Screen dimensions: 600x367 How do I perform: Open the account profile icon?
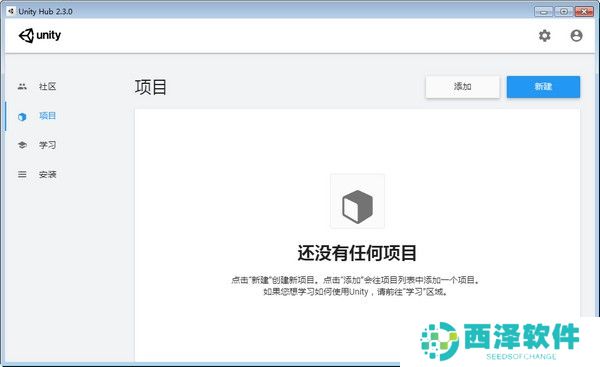[x=576, y=36]
